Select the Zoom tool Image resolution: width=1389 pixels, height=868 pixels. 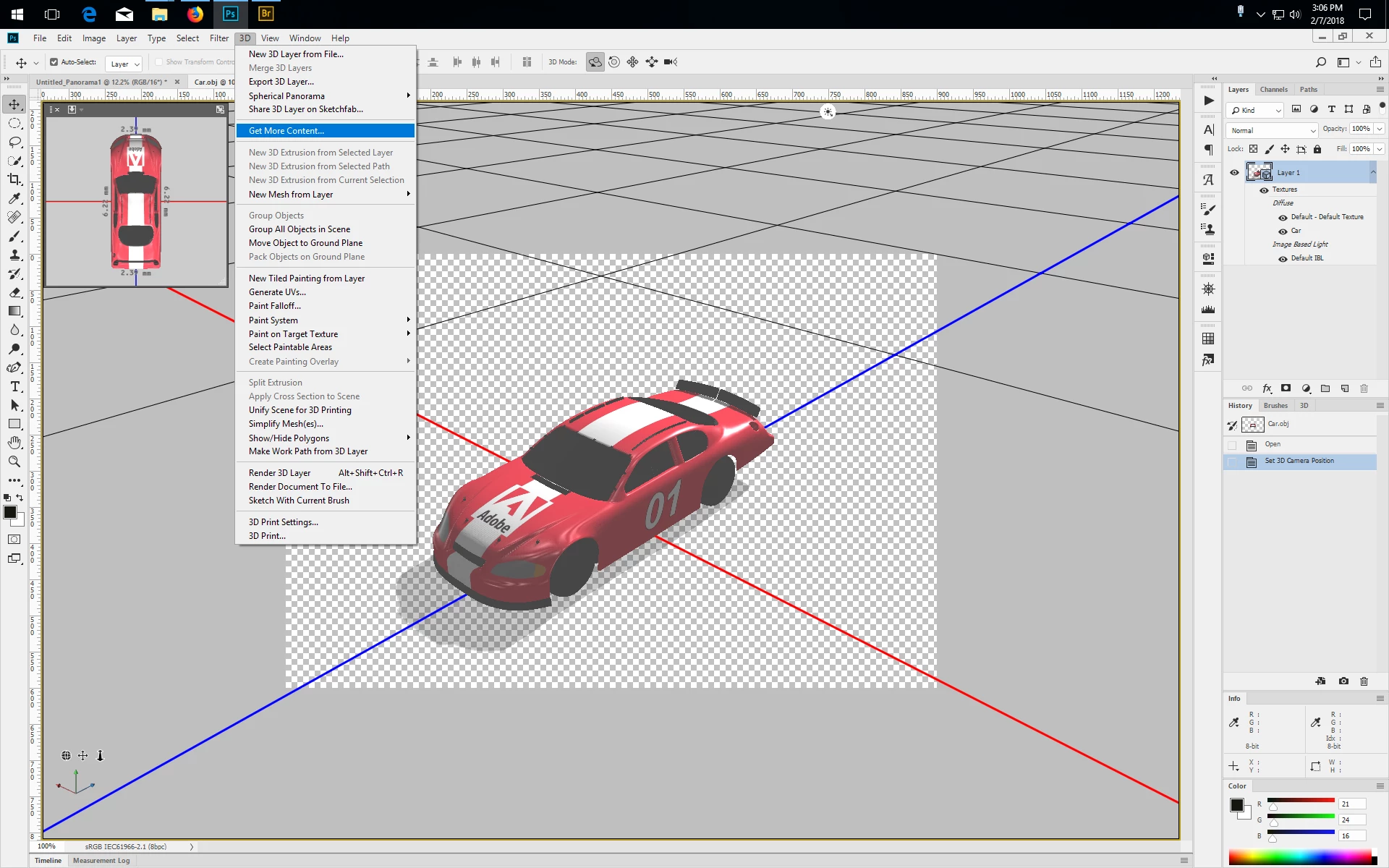[14, 461]
